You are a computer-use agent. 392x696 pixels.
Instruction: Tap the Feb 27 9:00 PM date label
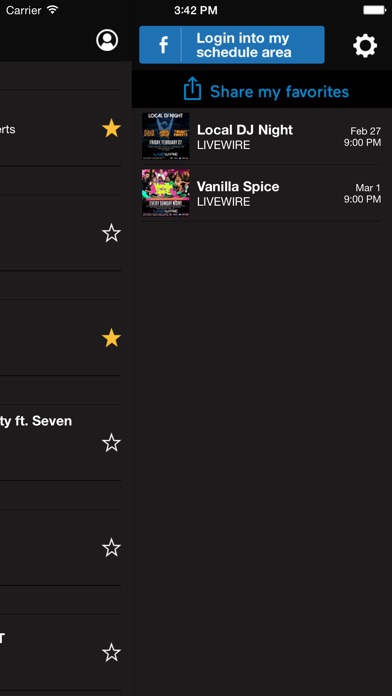(362, 137)
